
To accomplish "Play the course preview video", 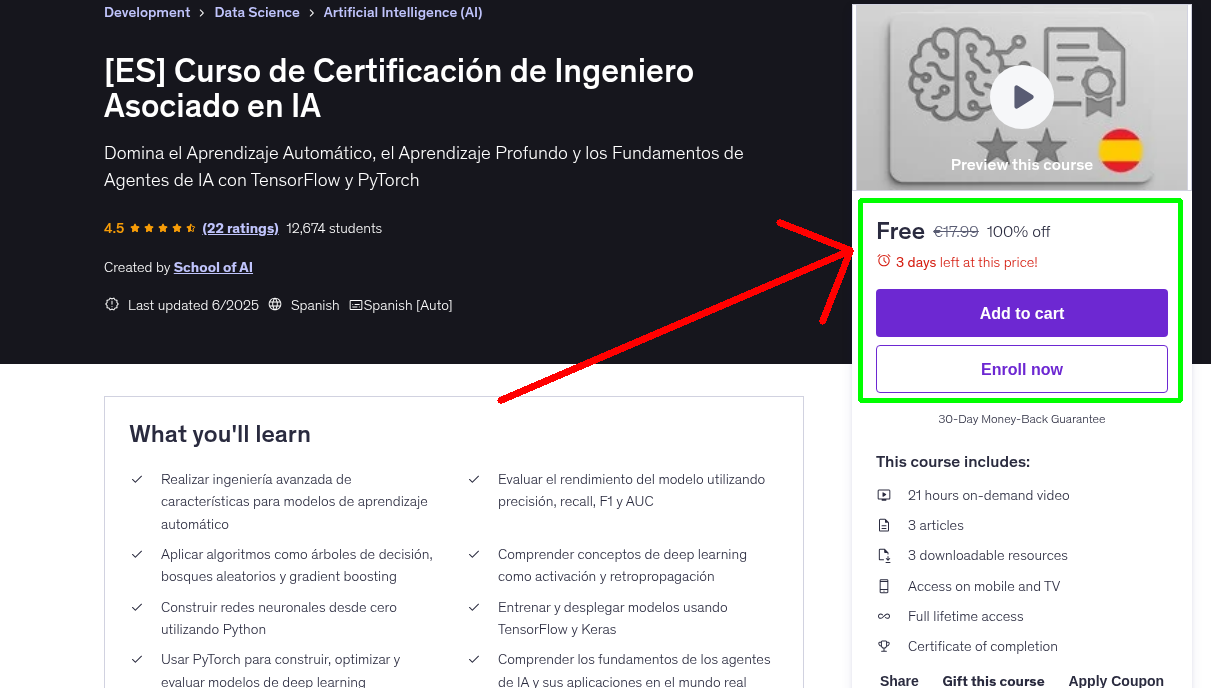I will click(x=1021, y=96).
